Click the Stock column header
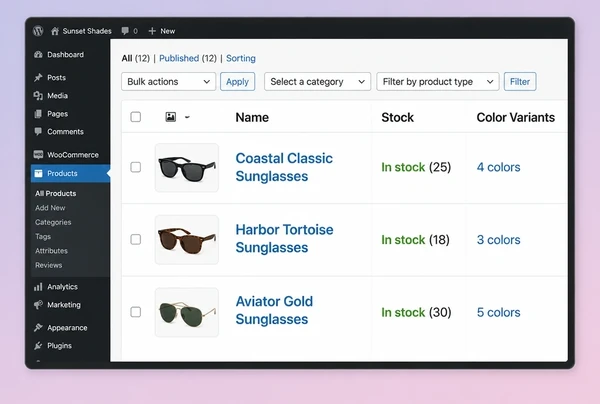The height and width of the screenshot is (404, 600). [397, 117]
